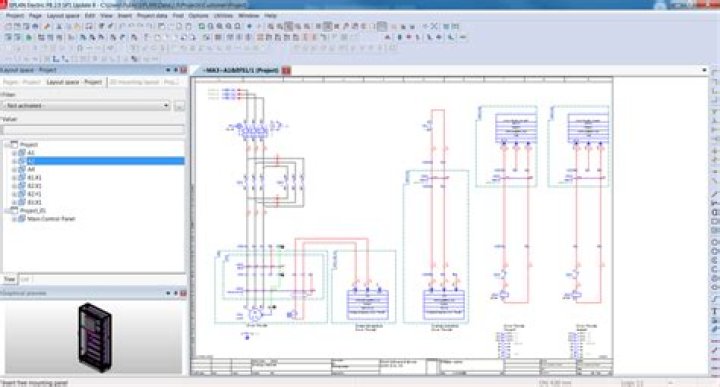Expand the B2.X1 tree node
Image resolution: width=720 pixels, height=387 pixels.
[14, 186]
